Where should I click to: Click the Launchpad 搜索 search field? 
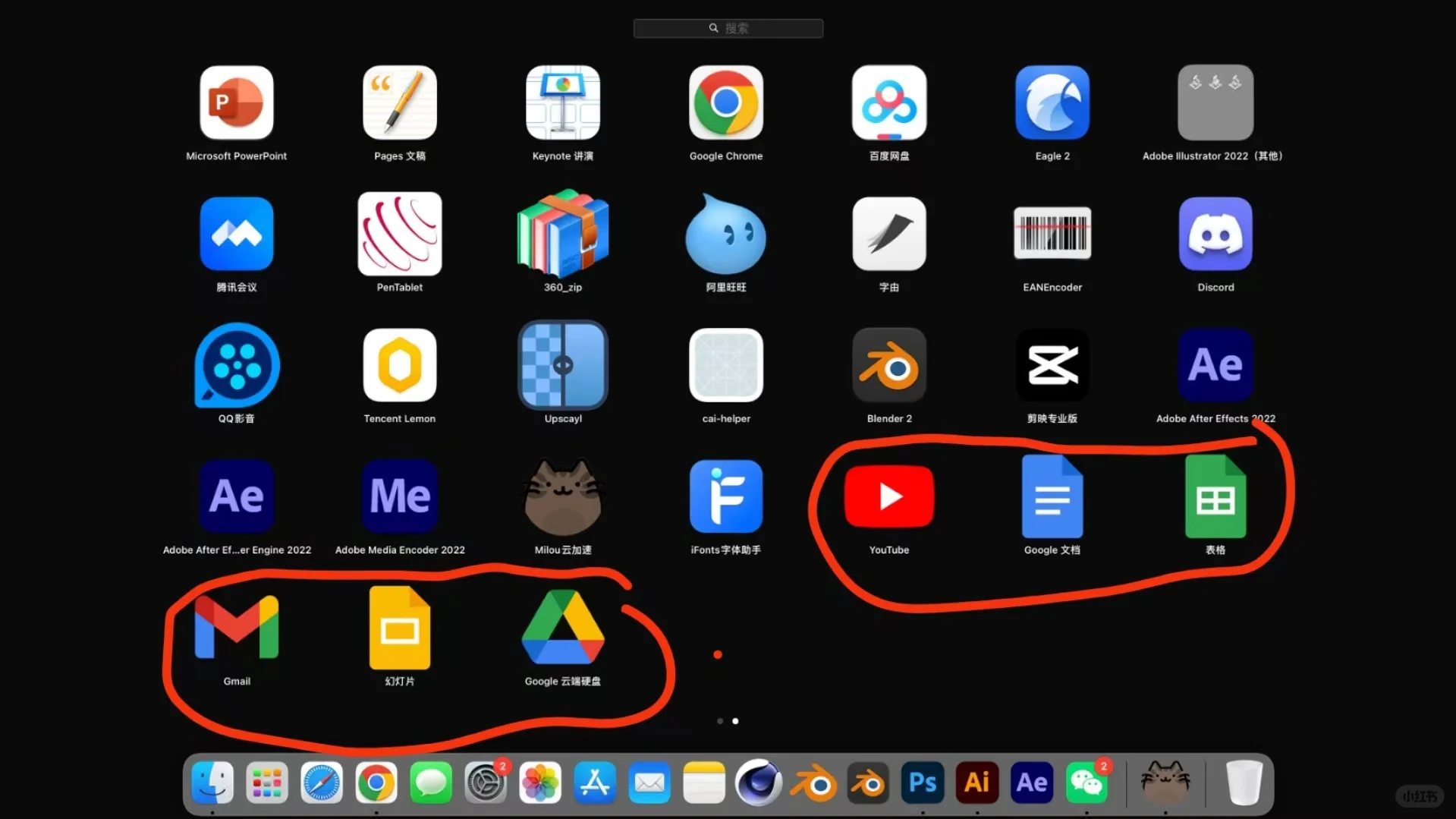pos(728,28)
